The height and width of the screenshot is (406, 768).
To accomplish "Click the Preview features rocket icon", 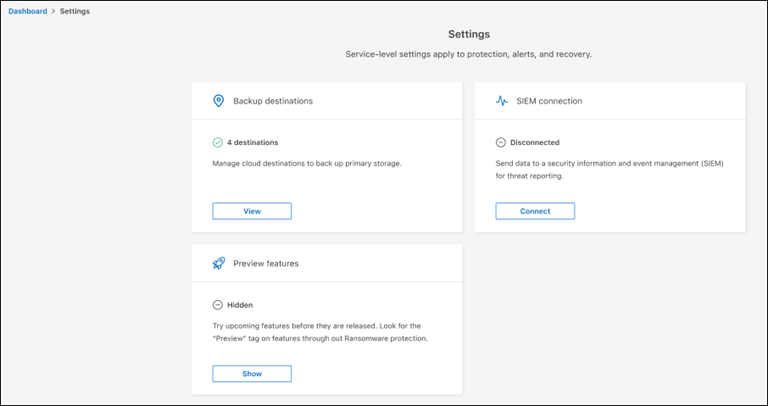I will pos(218,264).
